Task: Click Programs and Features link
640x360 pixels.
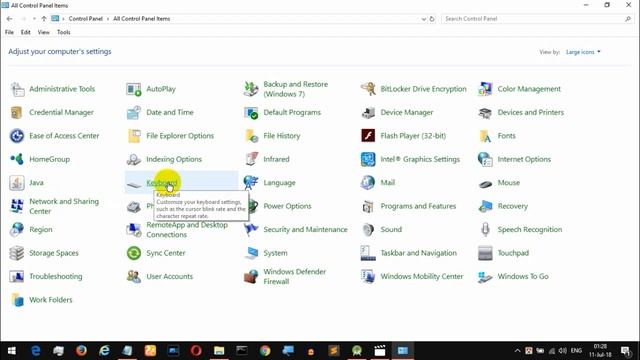Action: pyautogui.click(x=418, y=206)
